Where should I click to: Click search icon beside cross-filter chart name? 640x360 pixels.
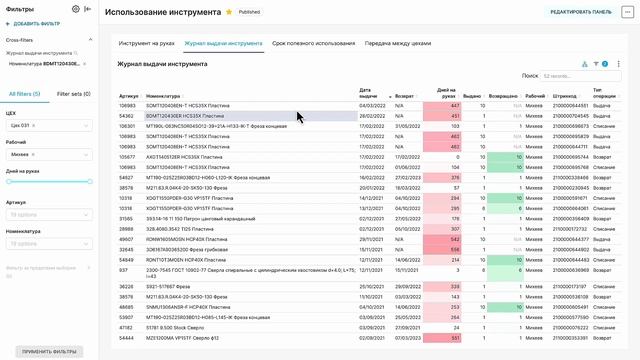pyautogui.click(x=76, y=53)
